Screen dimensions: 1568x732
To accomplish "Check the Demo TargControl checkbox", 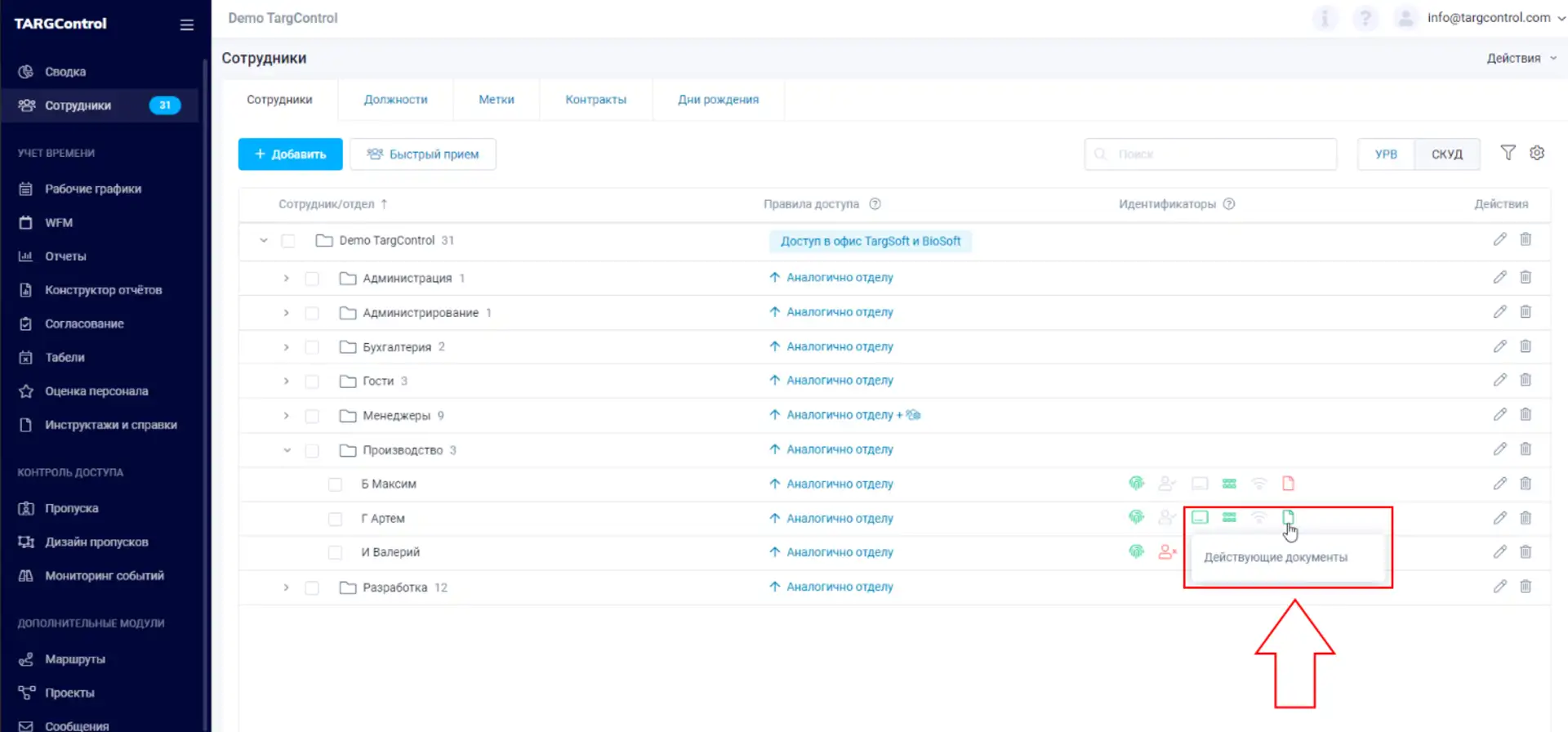I will pyautogui.click(x=287, y=241).
